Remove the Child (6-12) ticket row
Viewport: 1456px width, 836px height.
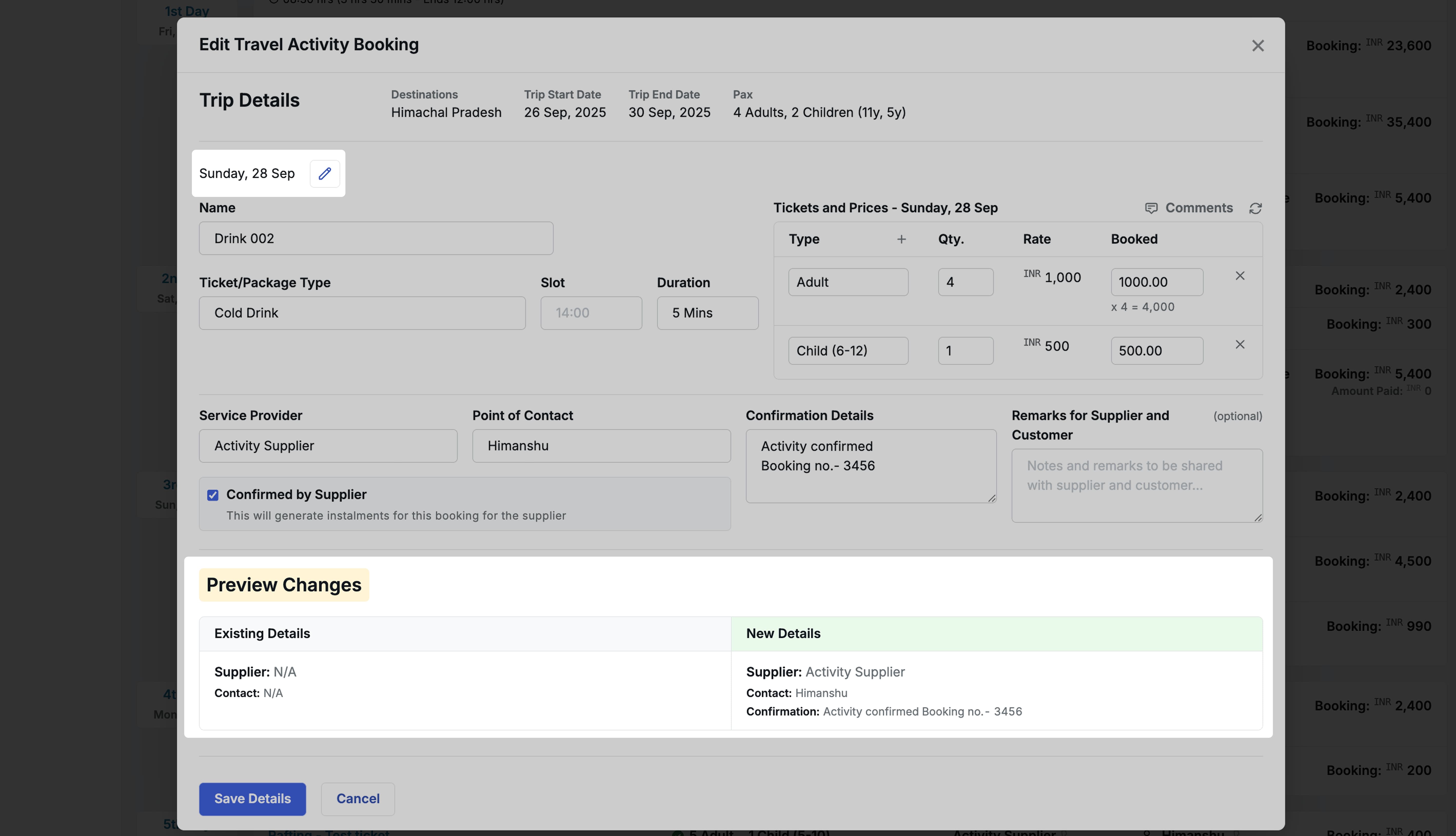[x=1240, y=344]
